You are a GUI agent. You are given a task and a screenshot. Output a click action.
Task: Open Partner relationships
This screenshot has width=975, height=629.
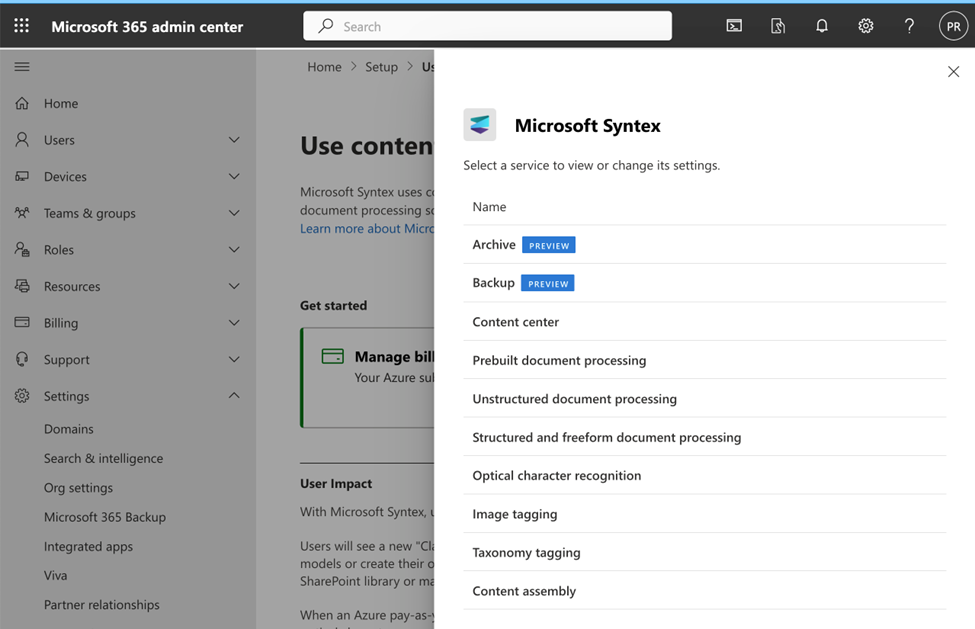[101, 605]
